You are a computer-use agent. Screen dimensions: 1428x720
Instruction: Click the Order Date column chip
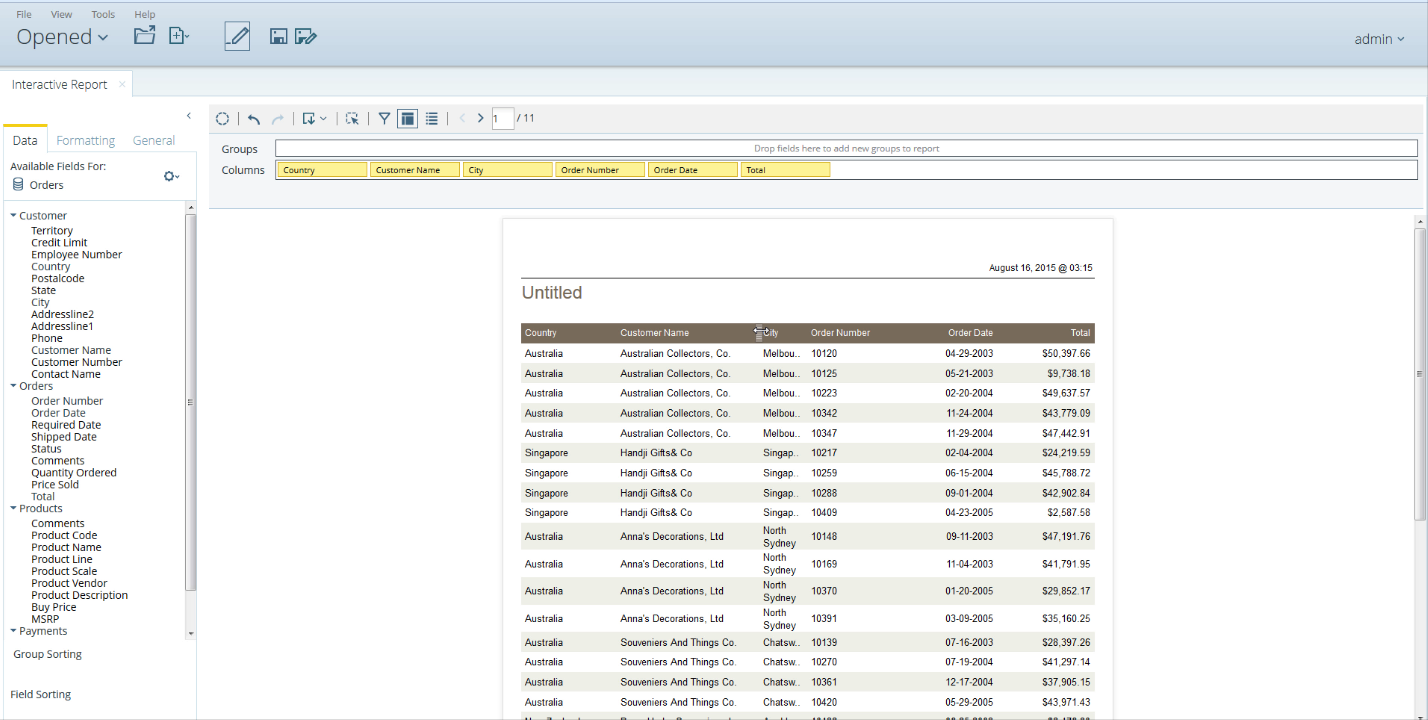click(x=693, y=170)
